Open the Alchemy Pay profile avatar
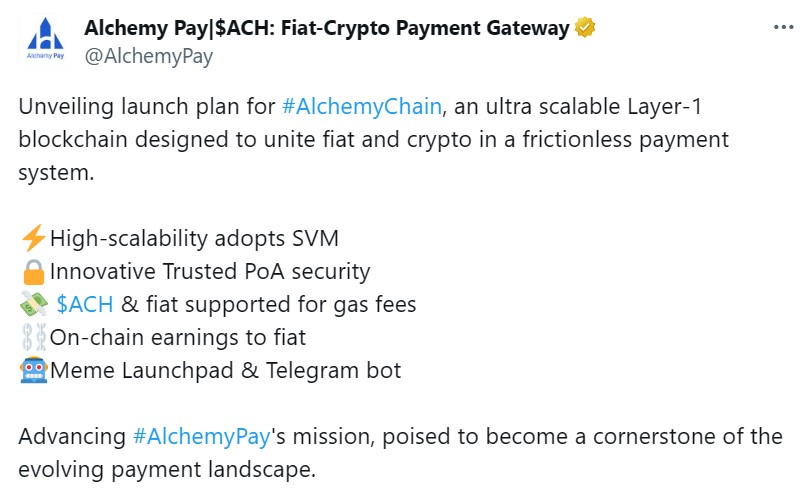Viewport: 810px width, 503px height. [x=45, y=40]
